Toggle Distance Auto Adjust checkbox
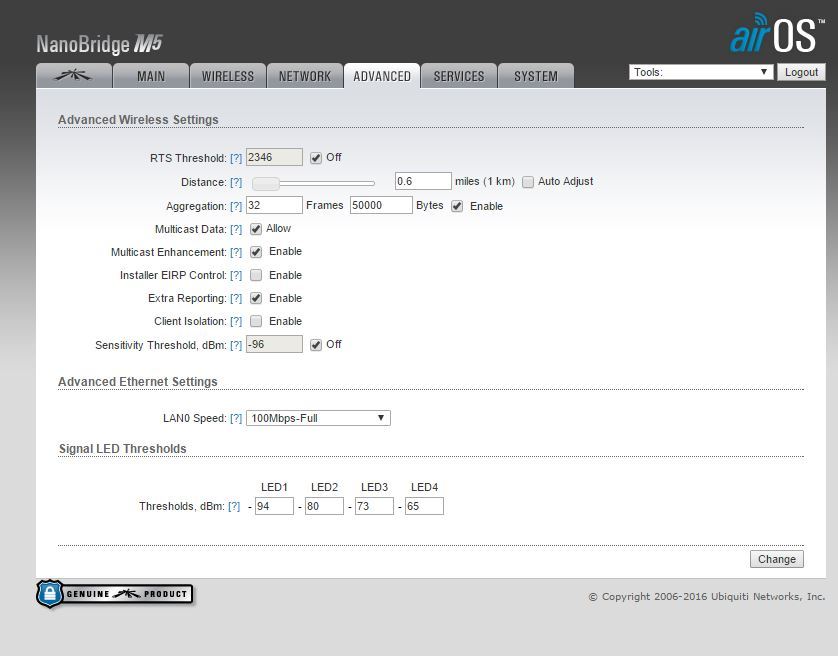 [528, 182]
